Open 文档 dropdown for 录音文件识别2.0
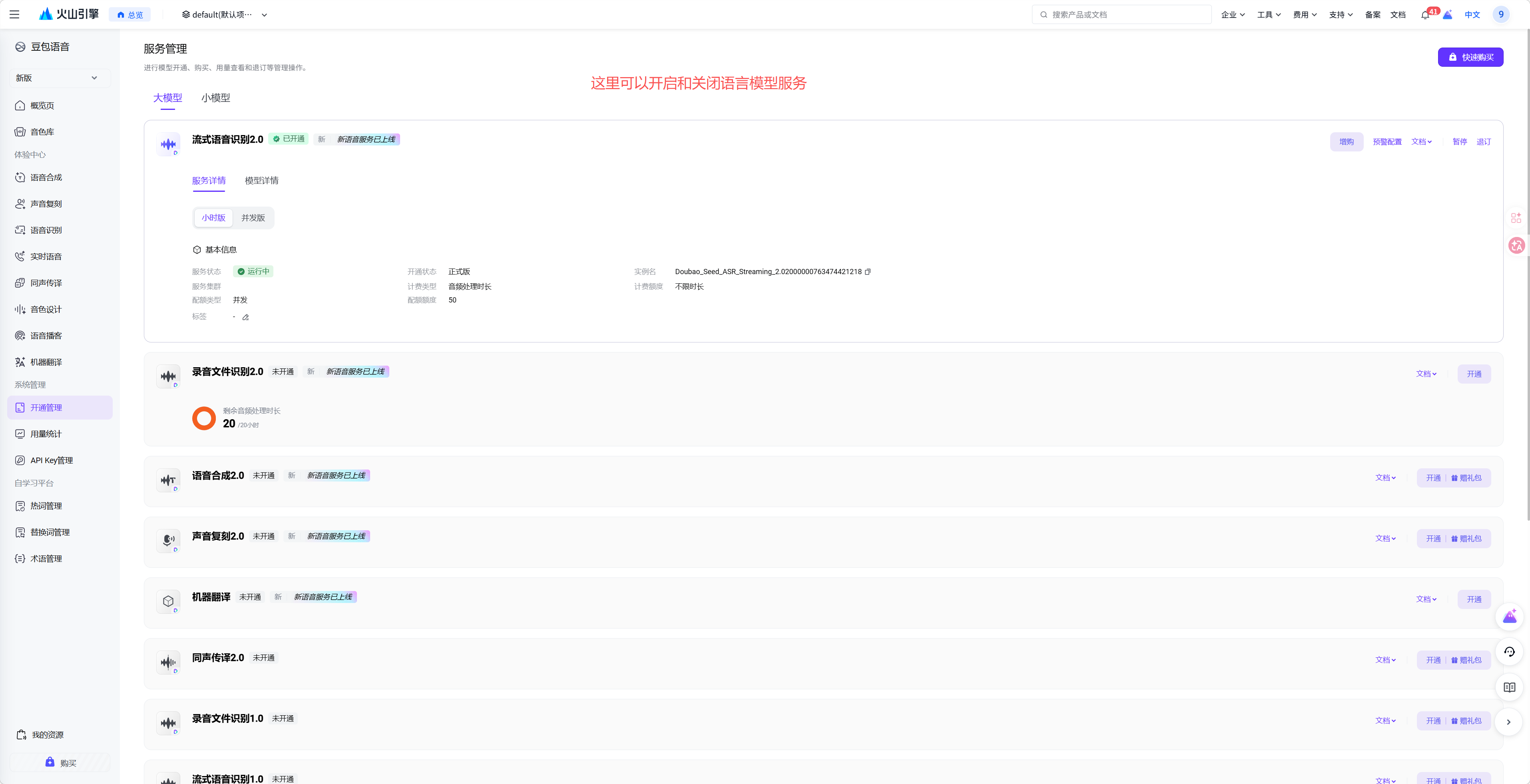Screen dimensions: 1530x784 coord(1426,374)
